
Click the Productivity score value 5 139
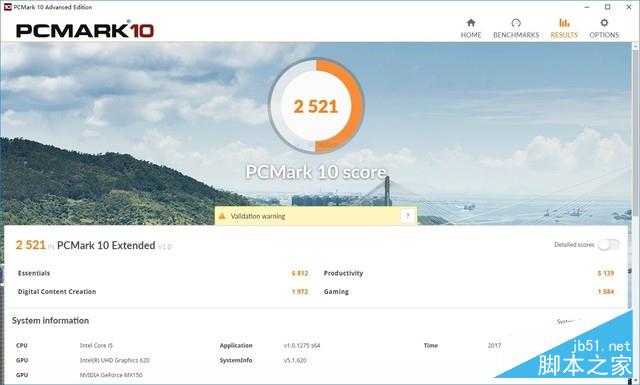606,273
